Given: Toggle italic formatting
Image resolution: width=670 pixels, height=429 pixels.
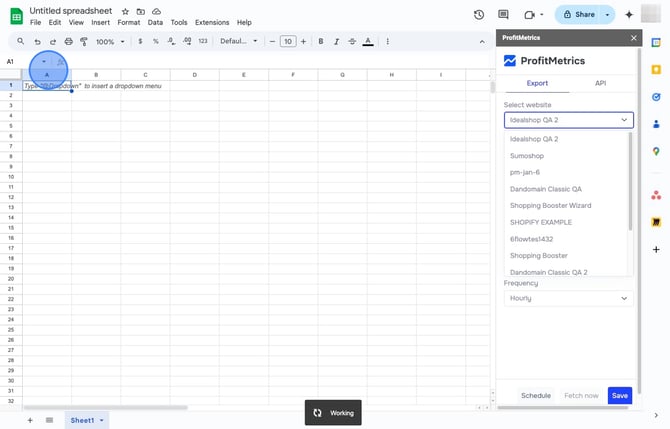Looking at the screenshot, I should pyautogui.click(x=336, y=41).
